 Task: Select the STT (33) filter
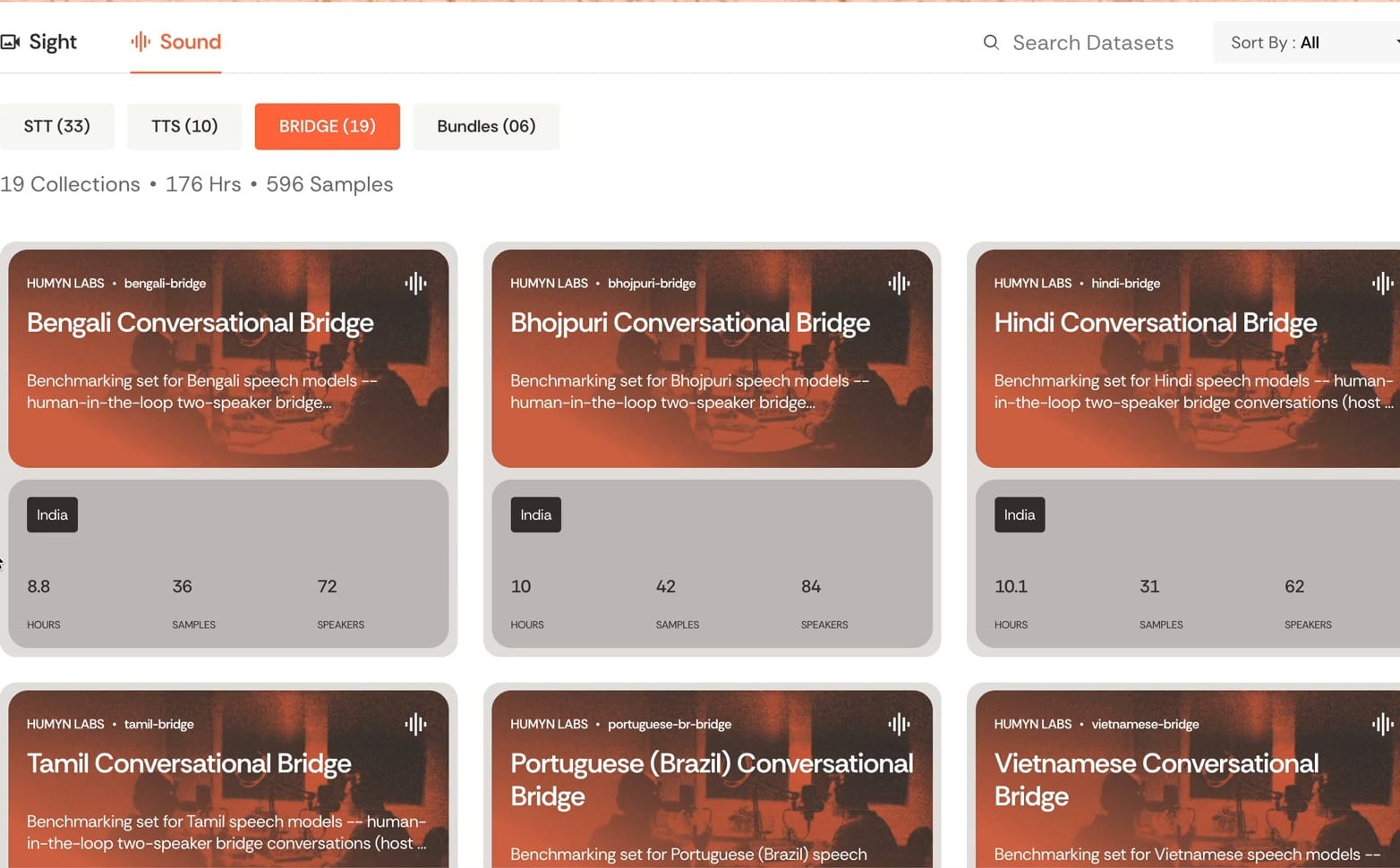coord(57,126)
